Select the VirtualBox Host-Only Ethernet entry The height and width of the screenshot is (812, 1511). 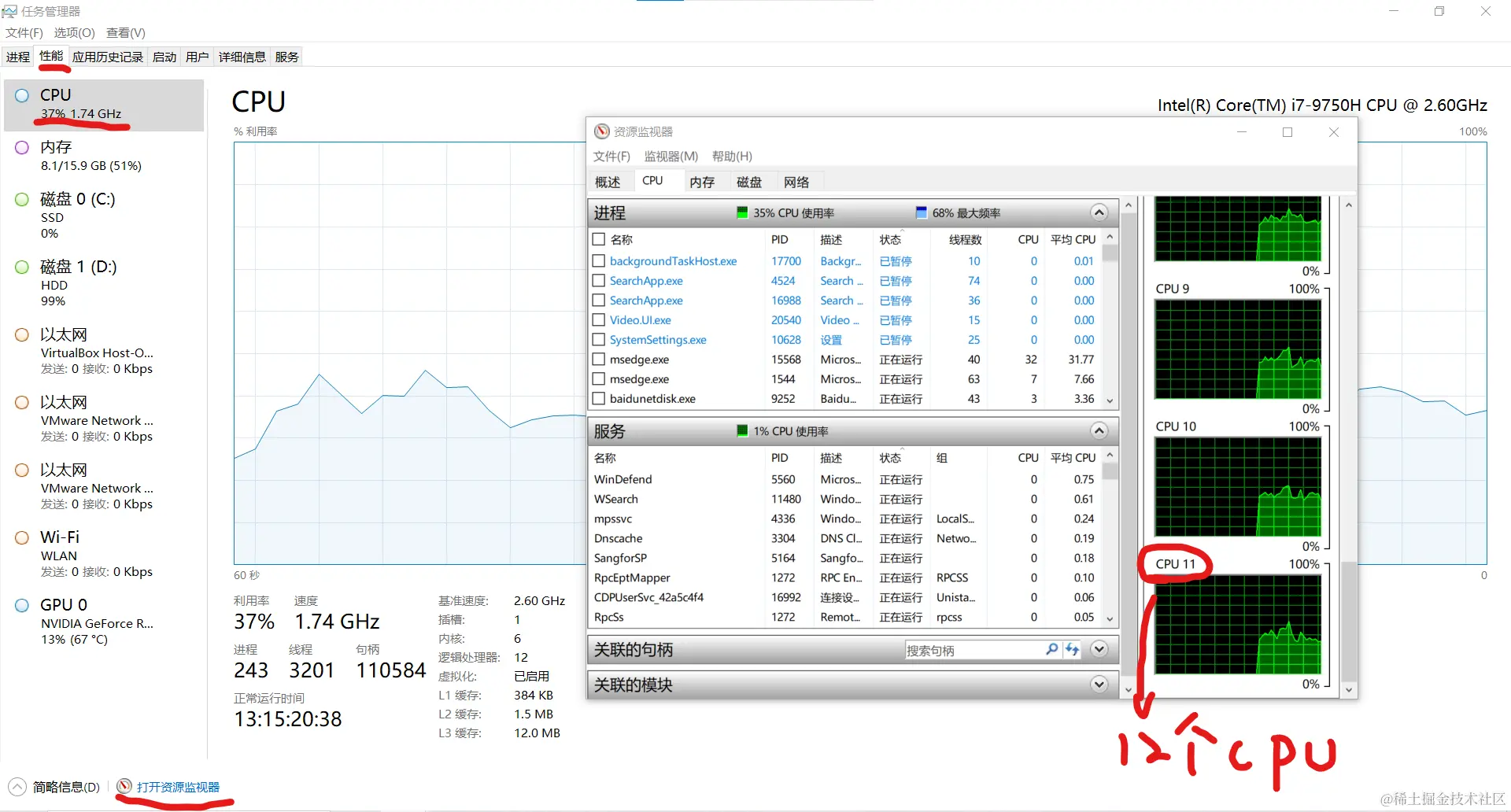point(104,351)
